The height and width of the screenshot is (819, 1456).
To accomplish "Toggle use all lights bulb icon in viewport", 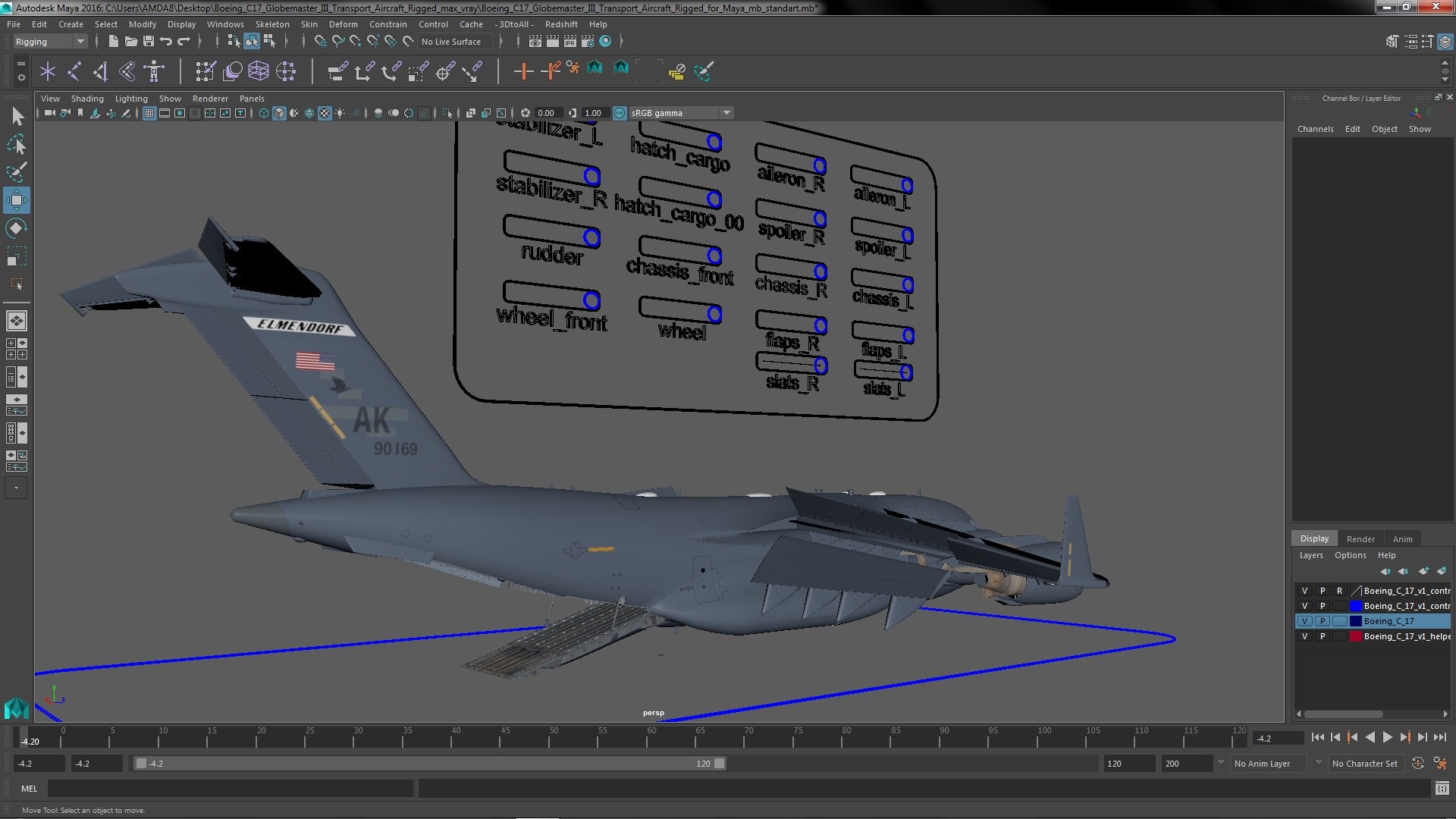I will [x=340, y=113].
